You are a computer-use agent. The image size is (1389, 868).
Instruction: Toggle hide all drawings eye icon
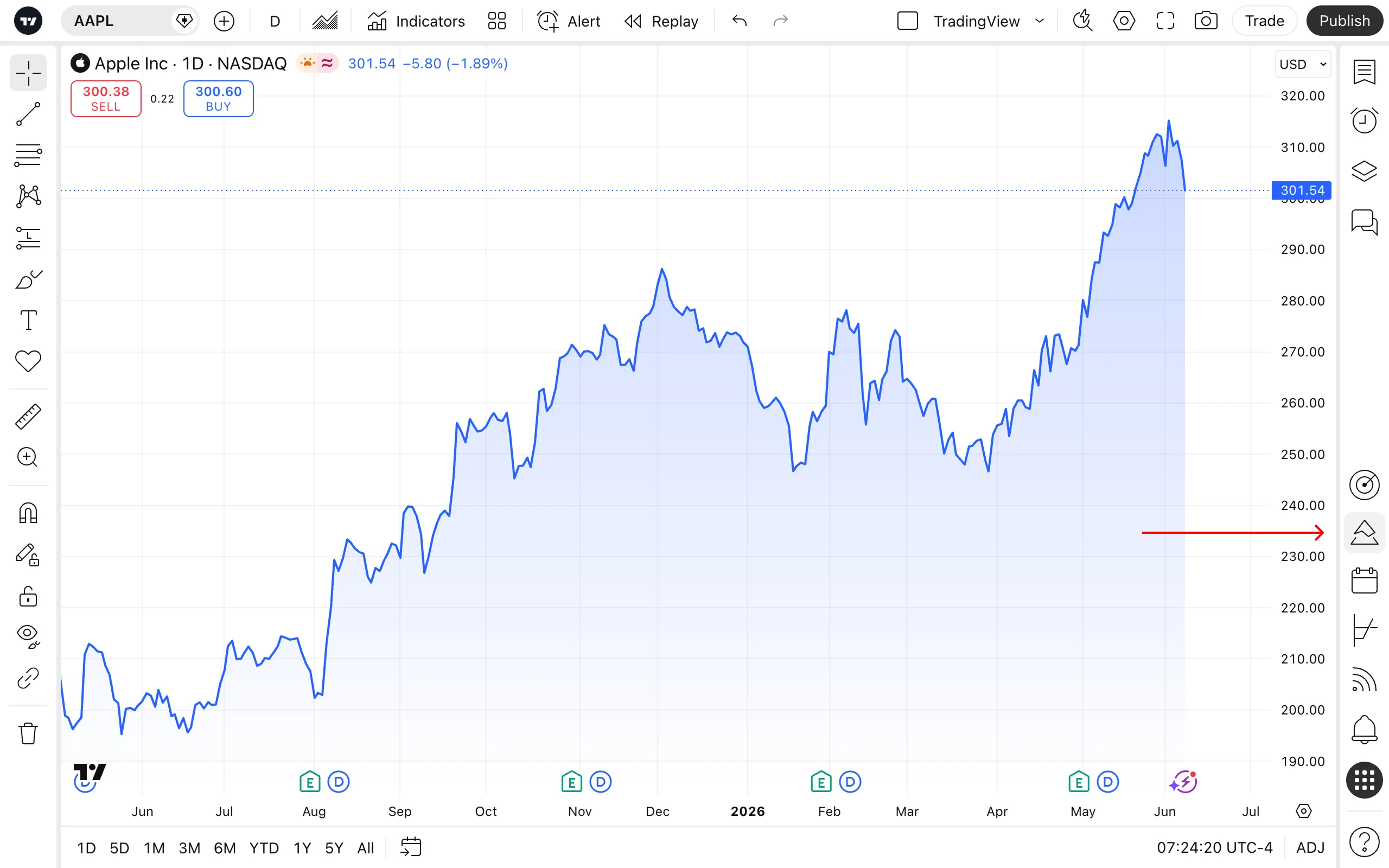pyautogui.click(x=28, y=637)
